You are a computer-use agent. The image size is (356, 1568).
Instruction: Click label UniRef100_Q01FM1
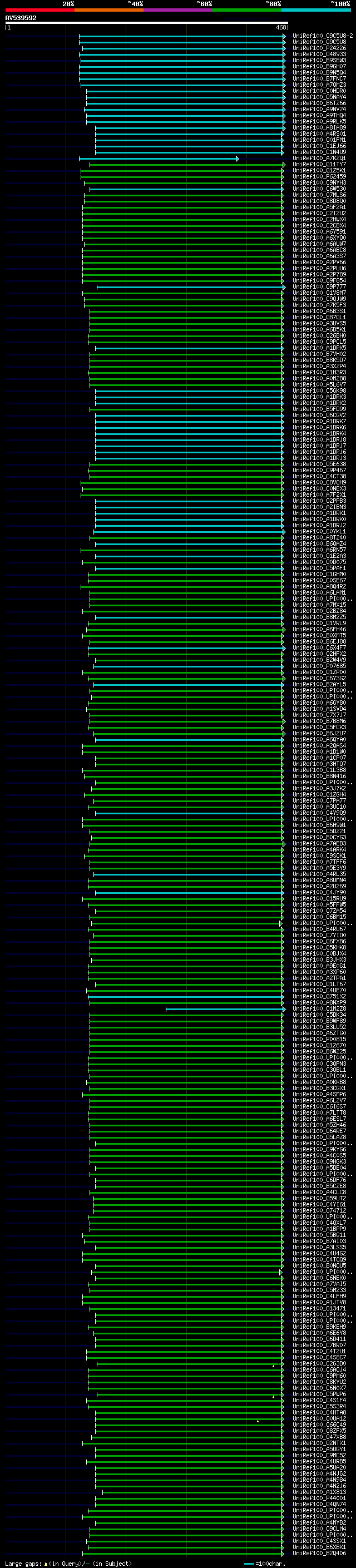[x=319, y=140]
